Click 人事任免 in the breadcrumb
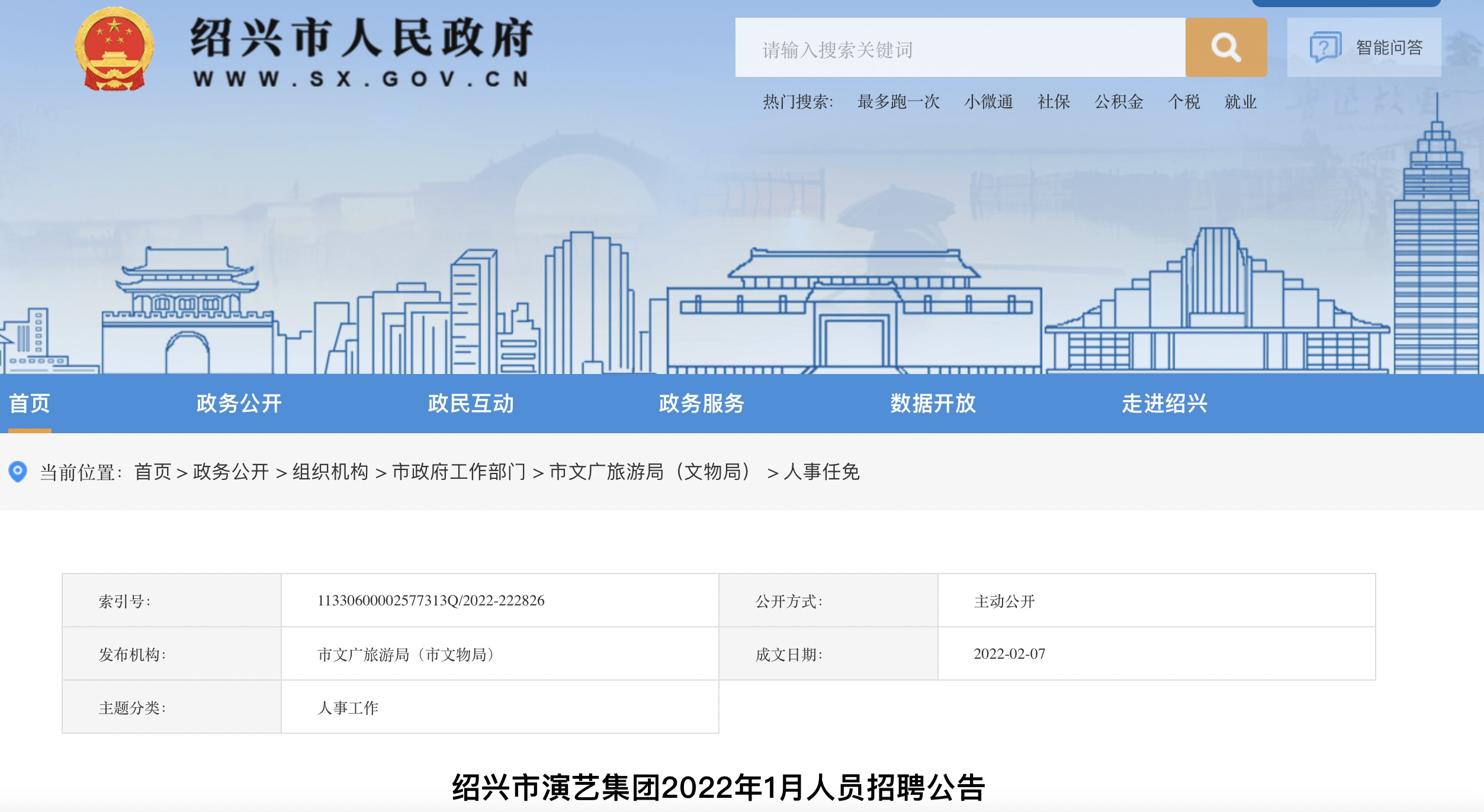The image size is (1484, 812). coord(821,472)
